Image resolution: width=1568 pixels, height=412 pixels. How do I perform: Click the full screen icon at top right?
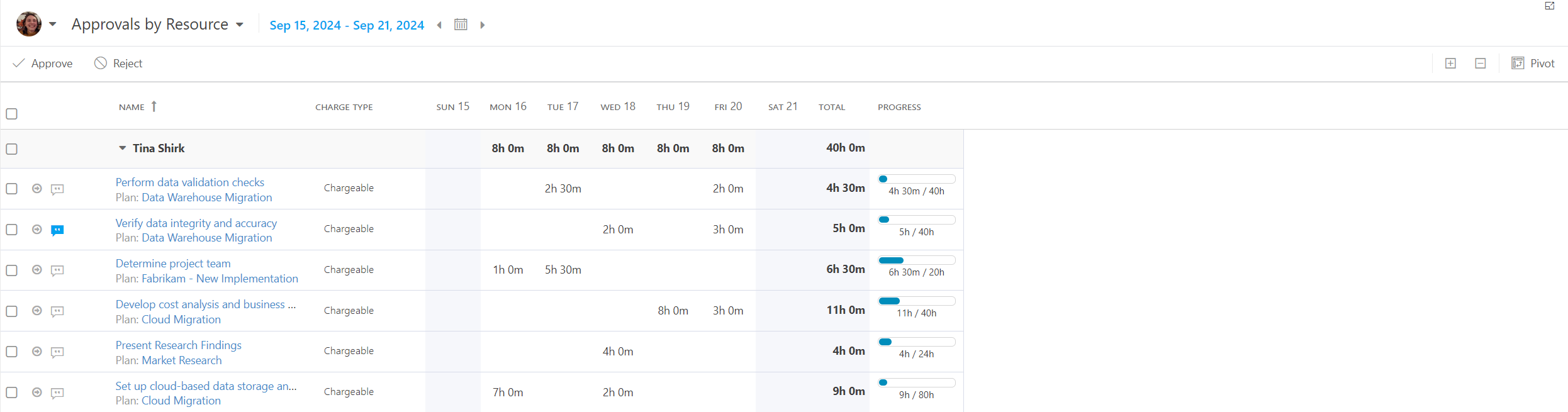[x=1550, y=6]
